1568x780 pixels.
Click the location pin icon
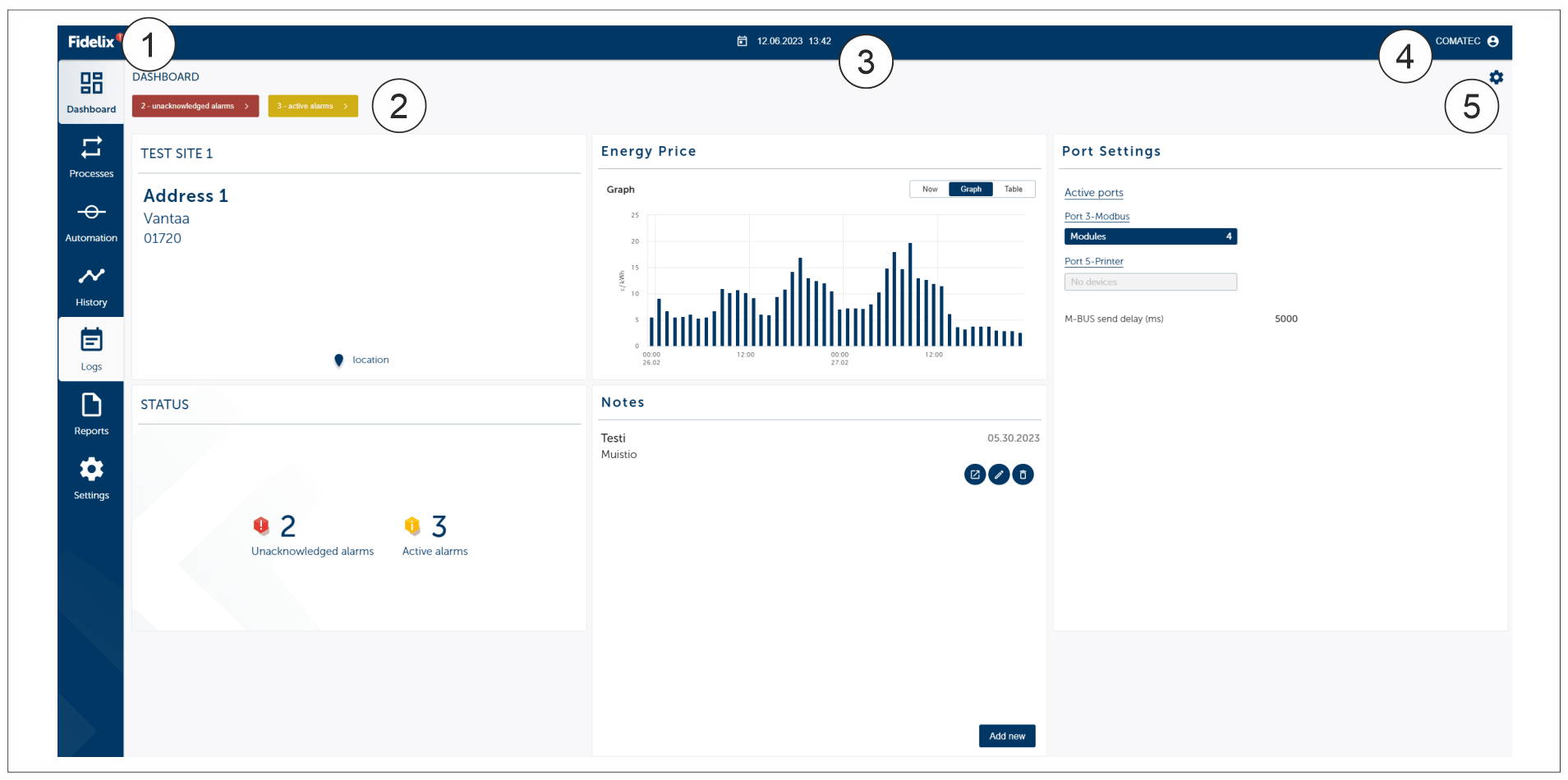(x=338, y=360)
